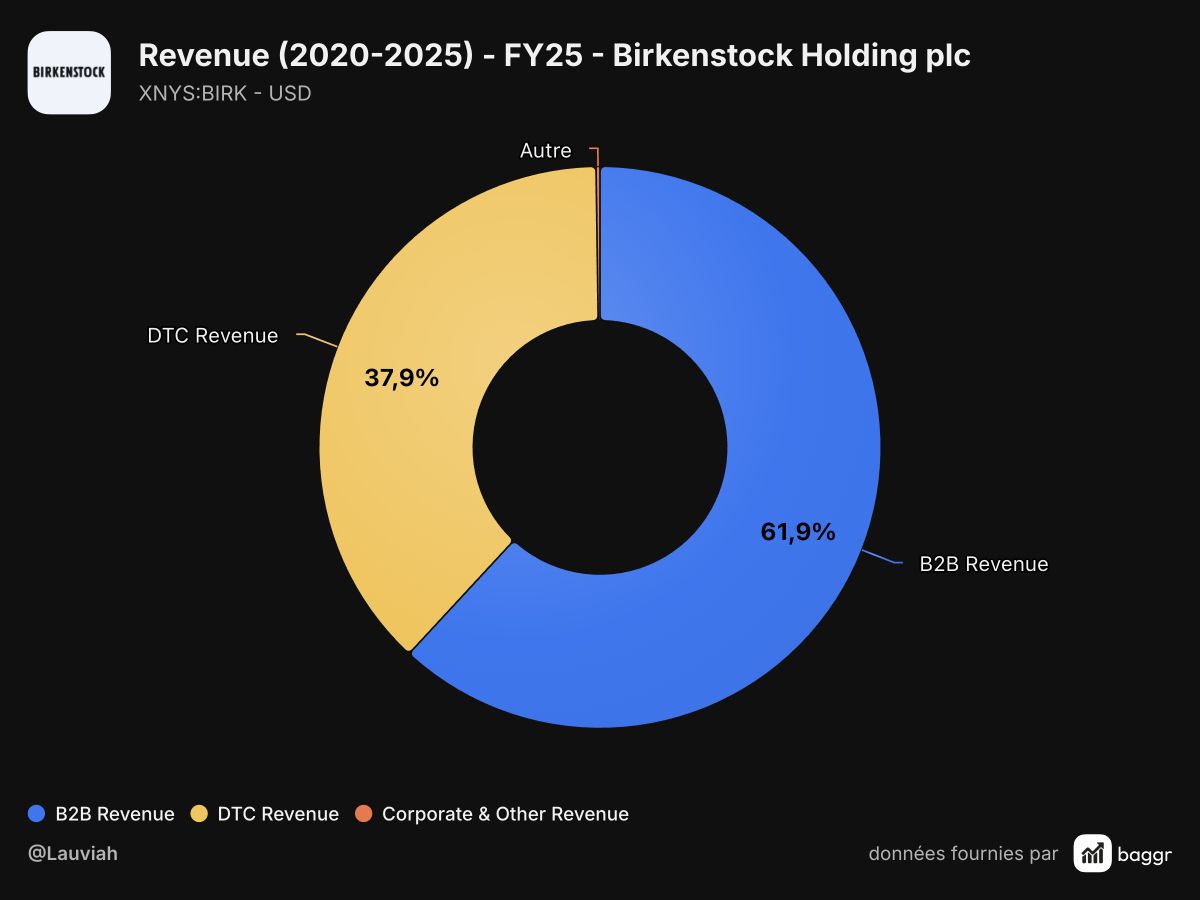The width and height of the screenshot is (1200, 900).
Task: Toggle DTC Revenue legend entry
Action: [264, 814]
